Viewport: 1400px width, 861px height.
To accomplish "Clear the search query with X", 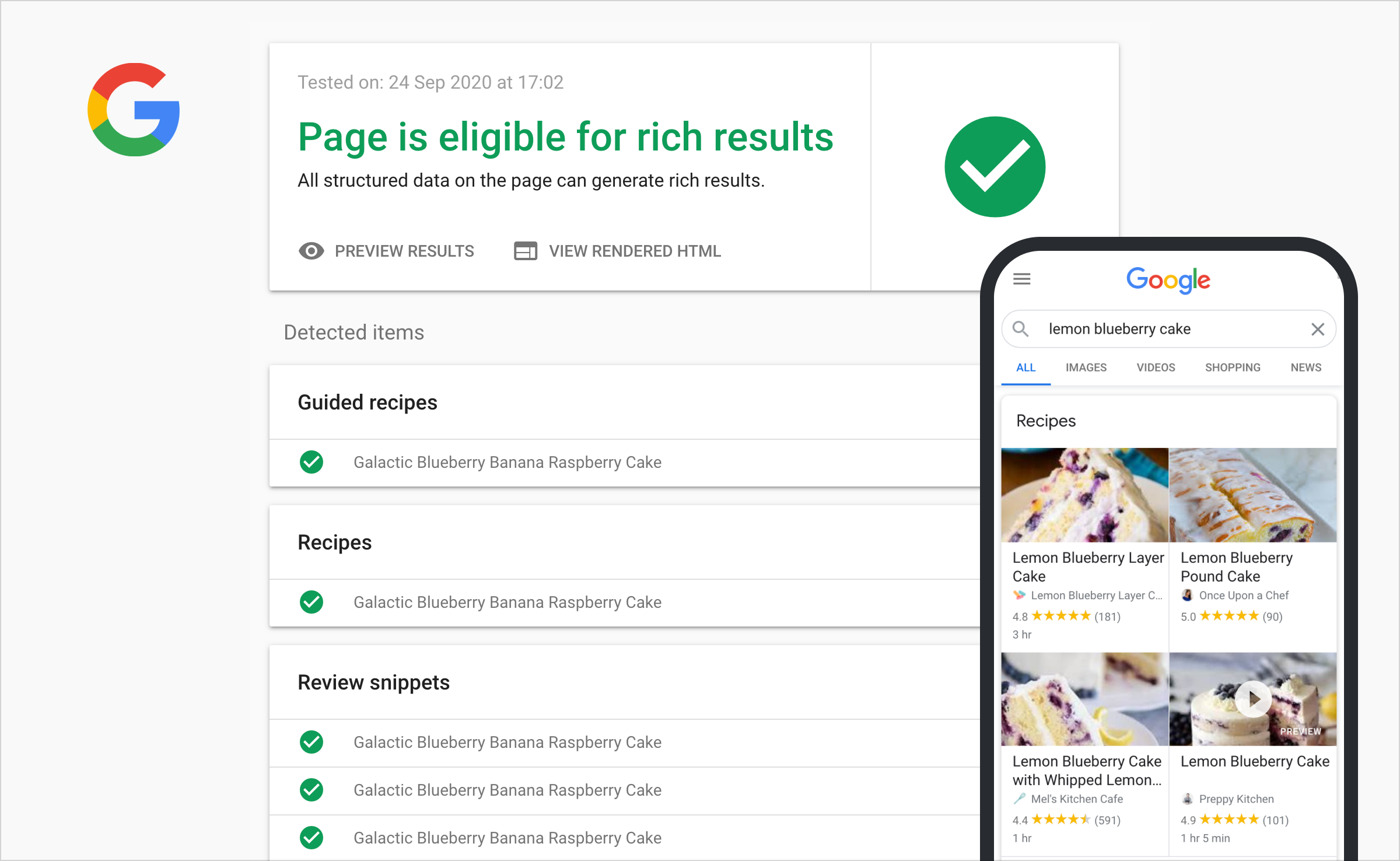I will tap(1317, 329).
